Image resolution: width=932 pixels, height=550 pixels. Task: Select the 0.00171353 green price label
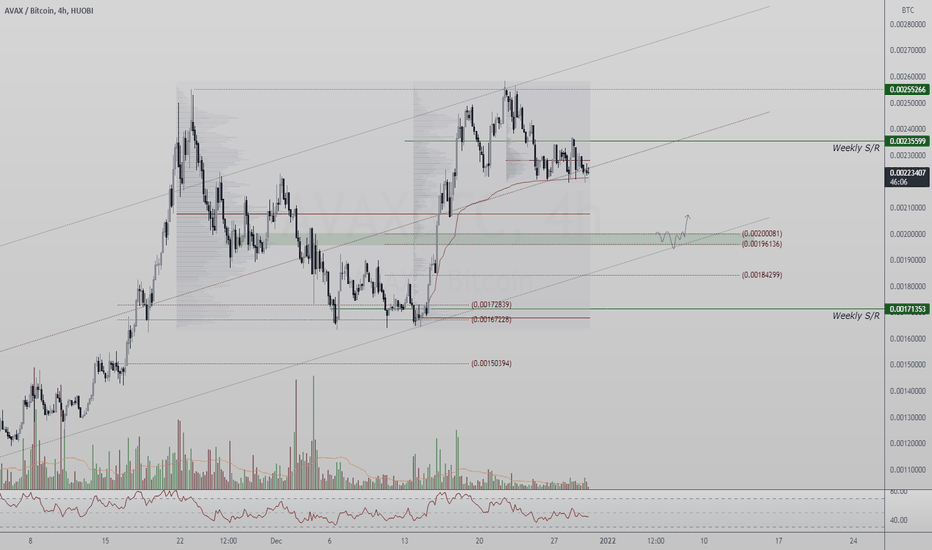[907, 309]
